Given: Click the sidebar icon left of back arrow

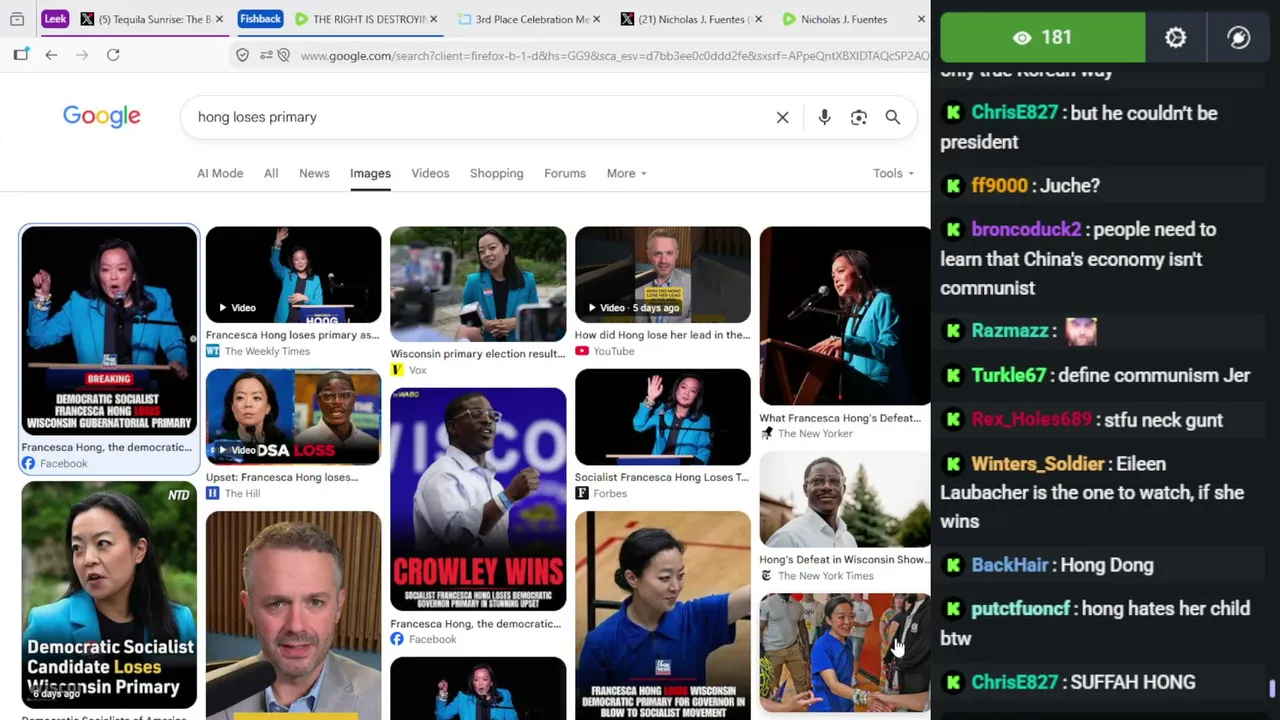Looking at the screenshot, I should point(21,55).
